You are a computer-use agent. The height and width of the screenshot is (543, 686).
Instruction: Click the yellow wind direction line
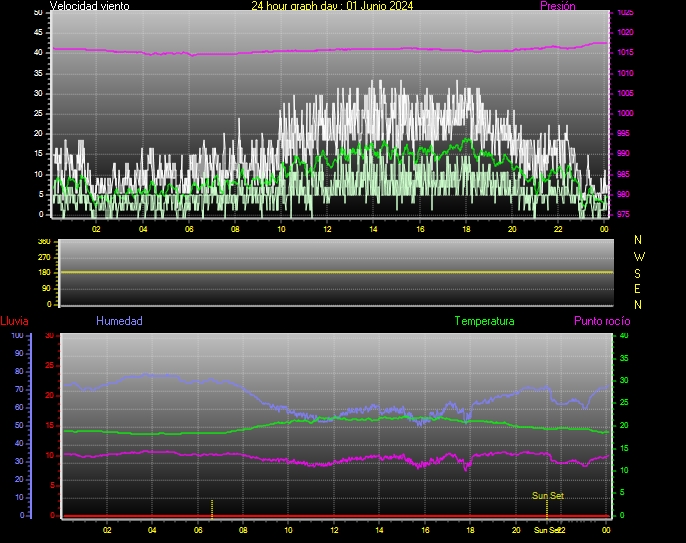click(x=336, y=272)
